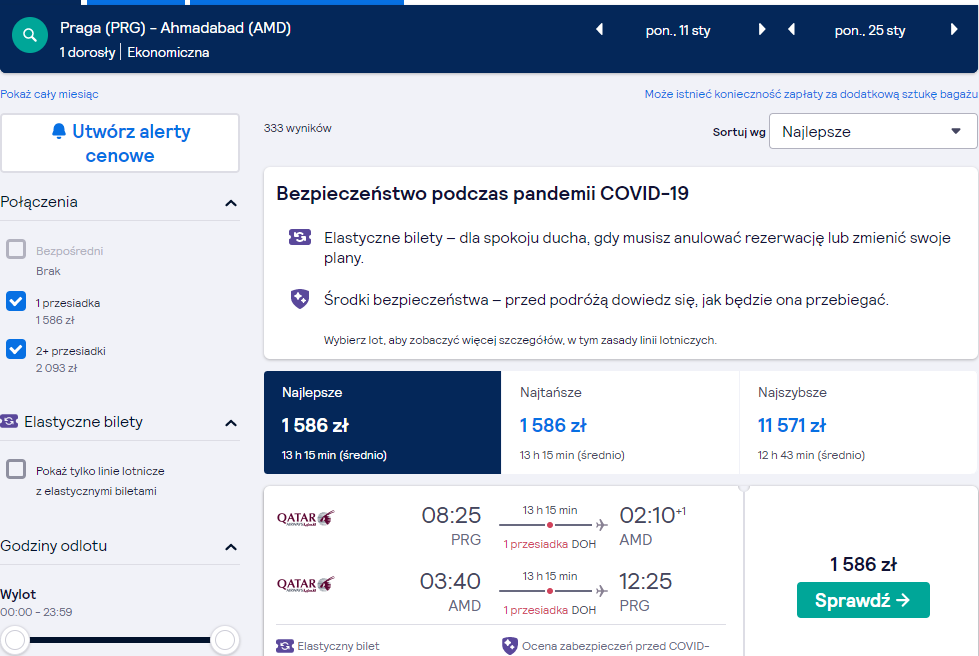The height and width of the screenshot is (656, 979).
Task: Click the pon. 25 sty return date
Action: [x=870, y=30]
